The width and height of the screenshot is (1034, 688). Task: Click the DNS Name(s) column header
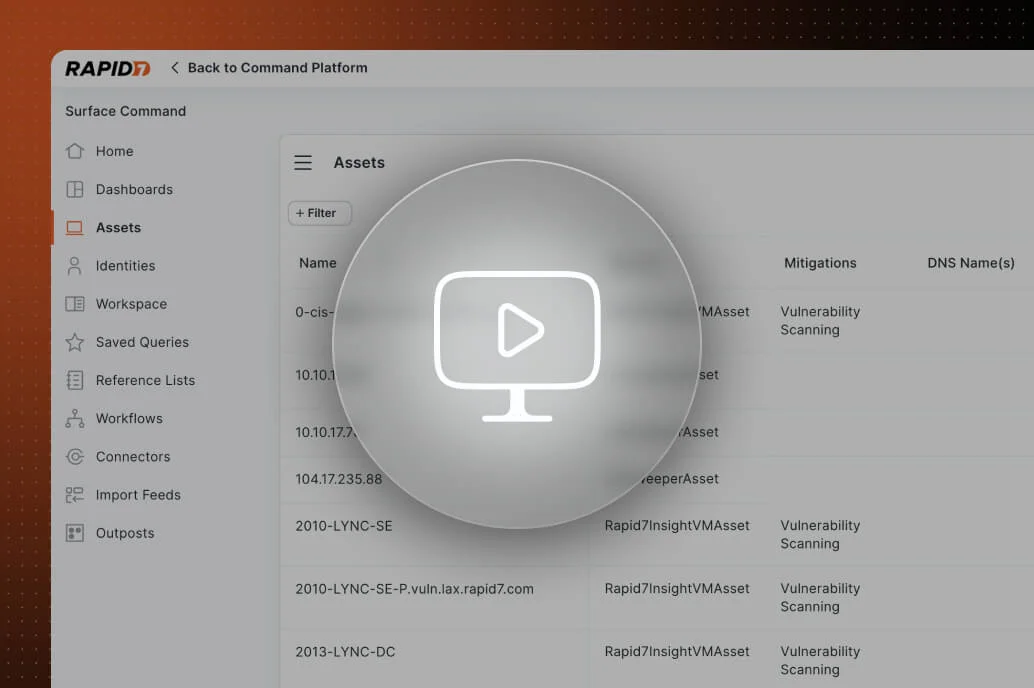970,263
